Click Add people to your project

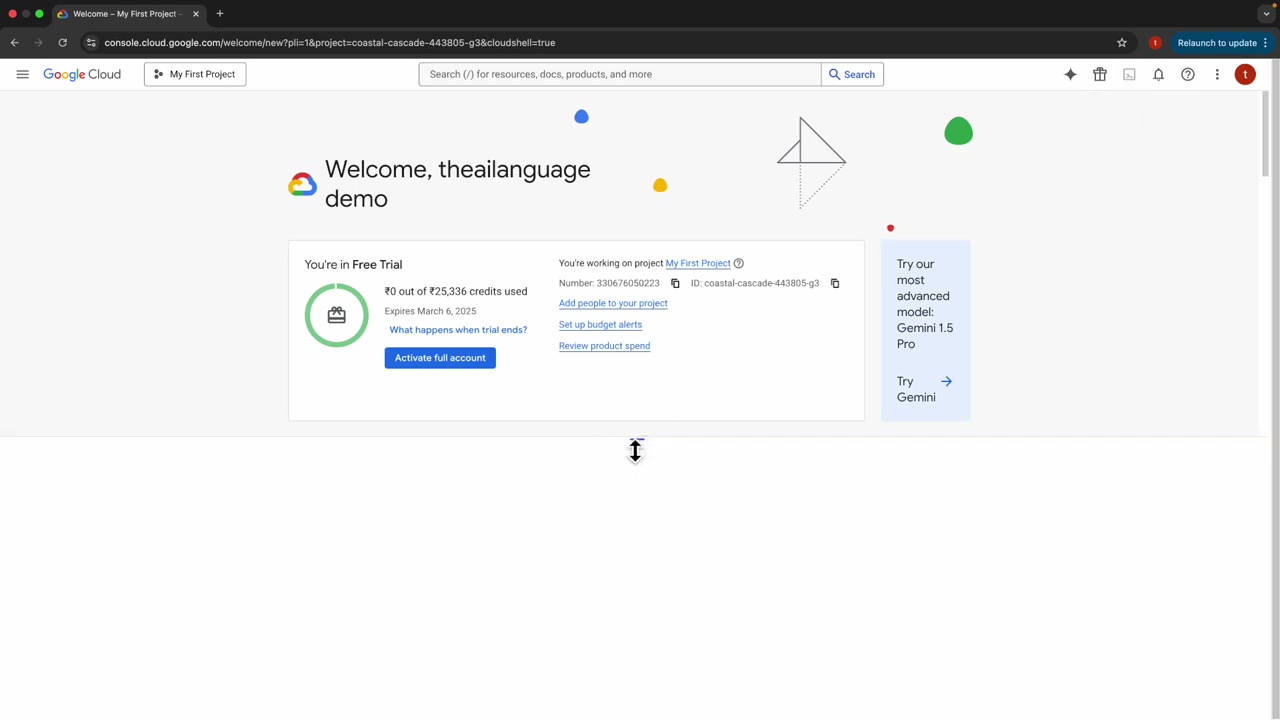coord(613,303)
